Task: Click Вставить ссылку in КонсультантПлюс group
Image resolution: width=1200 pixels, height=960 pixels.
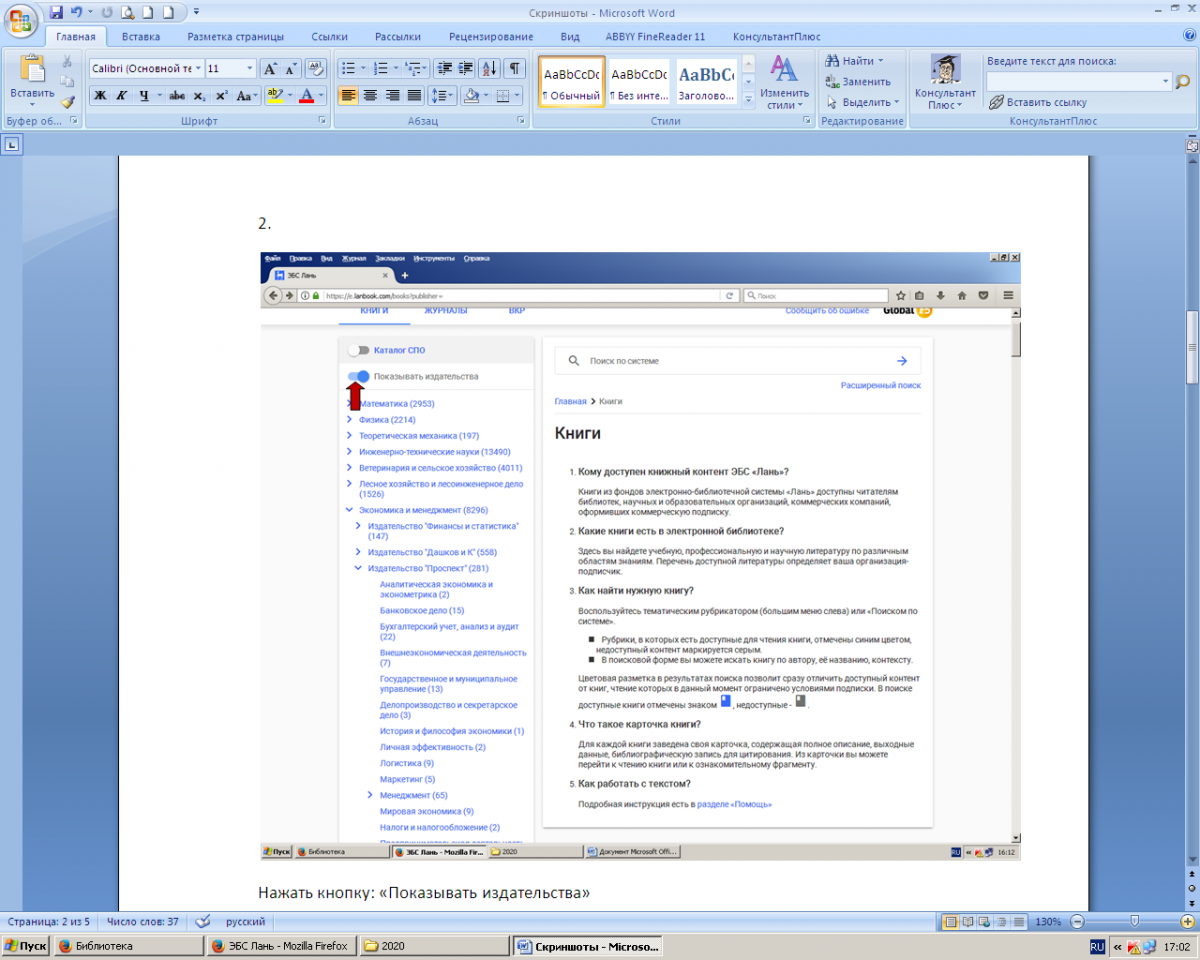Action: (x=1037, y=102)
